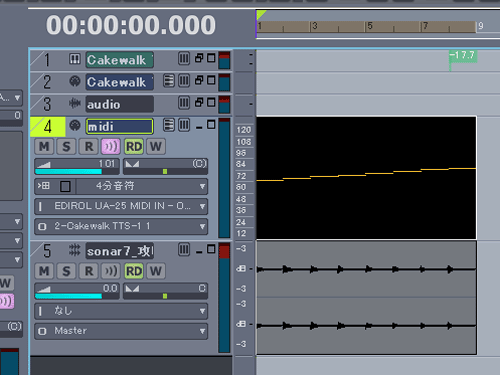Viewport: 500px width, 375px height.
Task: Click W automation write on track 4
Action: pos(156,146)
